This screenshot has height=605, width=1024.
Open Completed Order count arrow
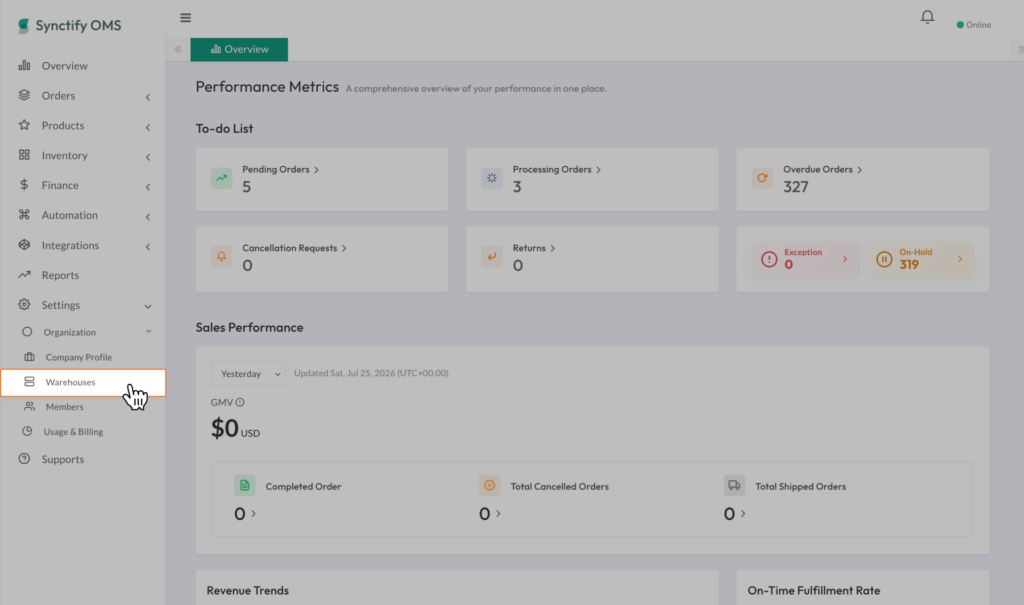tap(253, 514)
